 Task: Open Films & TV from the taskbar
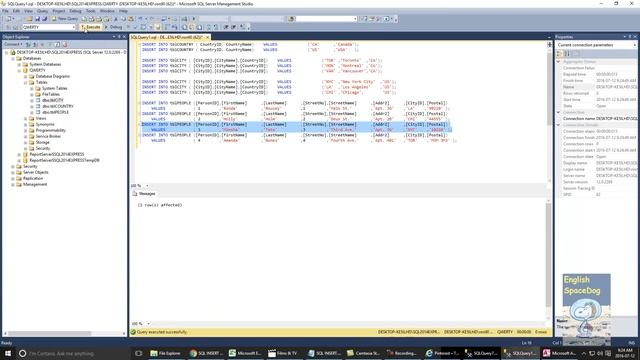click(x=282, y=353)
